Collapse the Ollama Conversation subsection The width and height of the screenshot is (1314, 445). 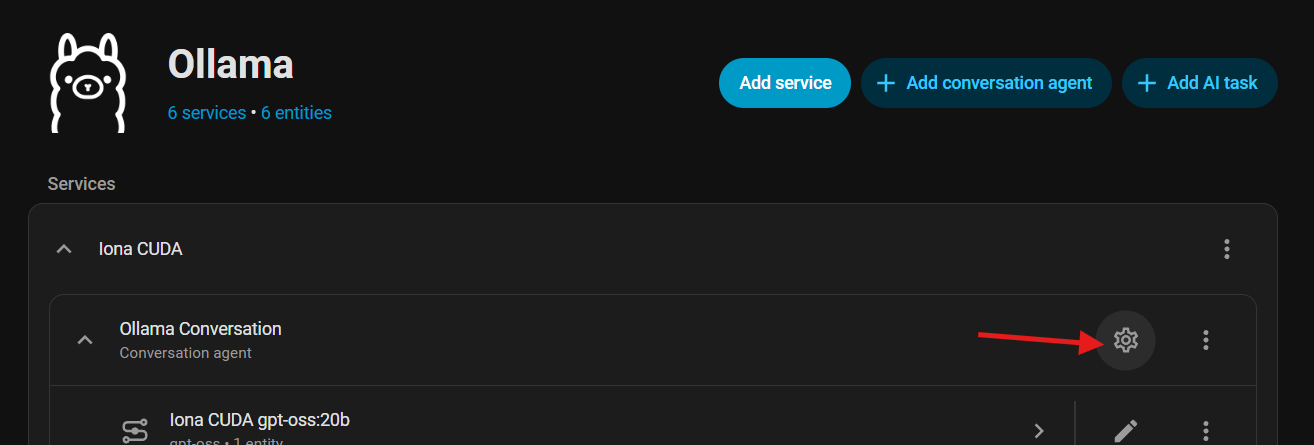pos(86,340)
